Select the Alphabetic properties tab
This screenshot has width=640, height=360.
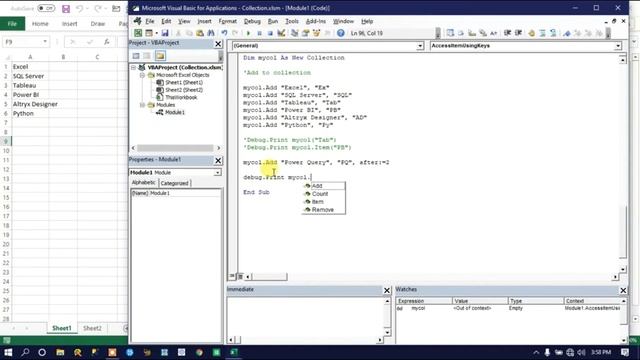coord(144,183)
